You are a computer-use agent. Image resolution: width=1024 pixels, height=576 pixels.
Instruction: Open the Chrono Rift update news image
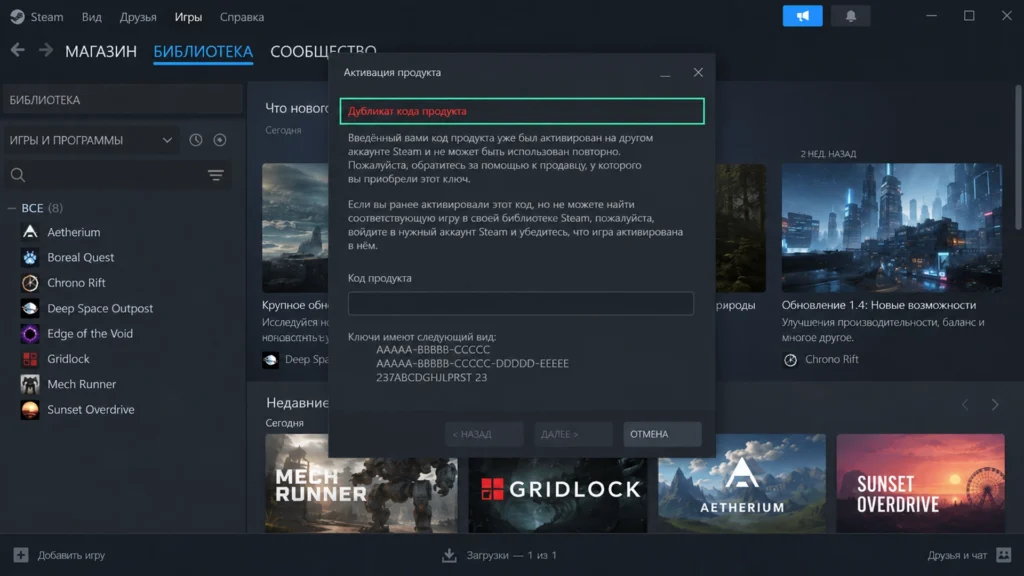tap(891, 228)
